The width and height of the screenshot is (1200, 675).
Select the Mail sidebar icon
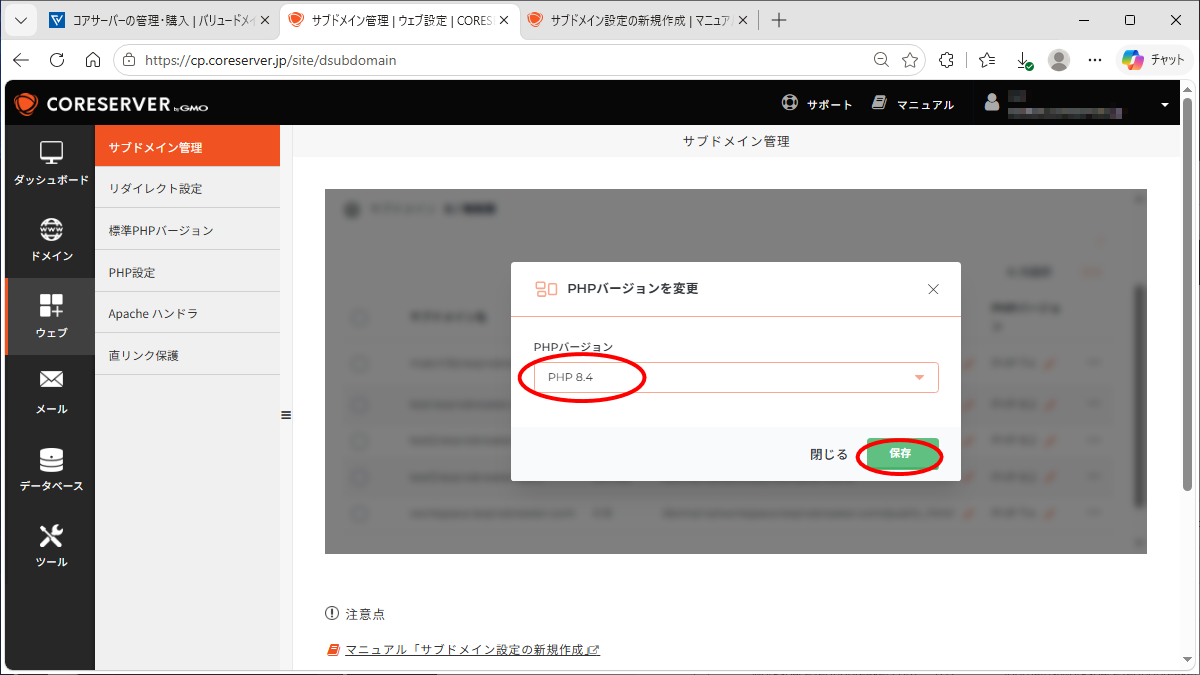click(51, 380)
